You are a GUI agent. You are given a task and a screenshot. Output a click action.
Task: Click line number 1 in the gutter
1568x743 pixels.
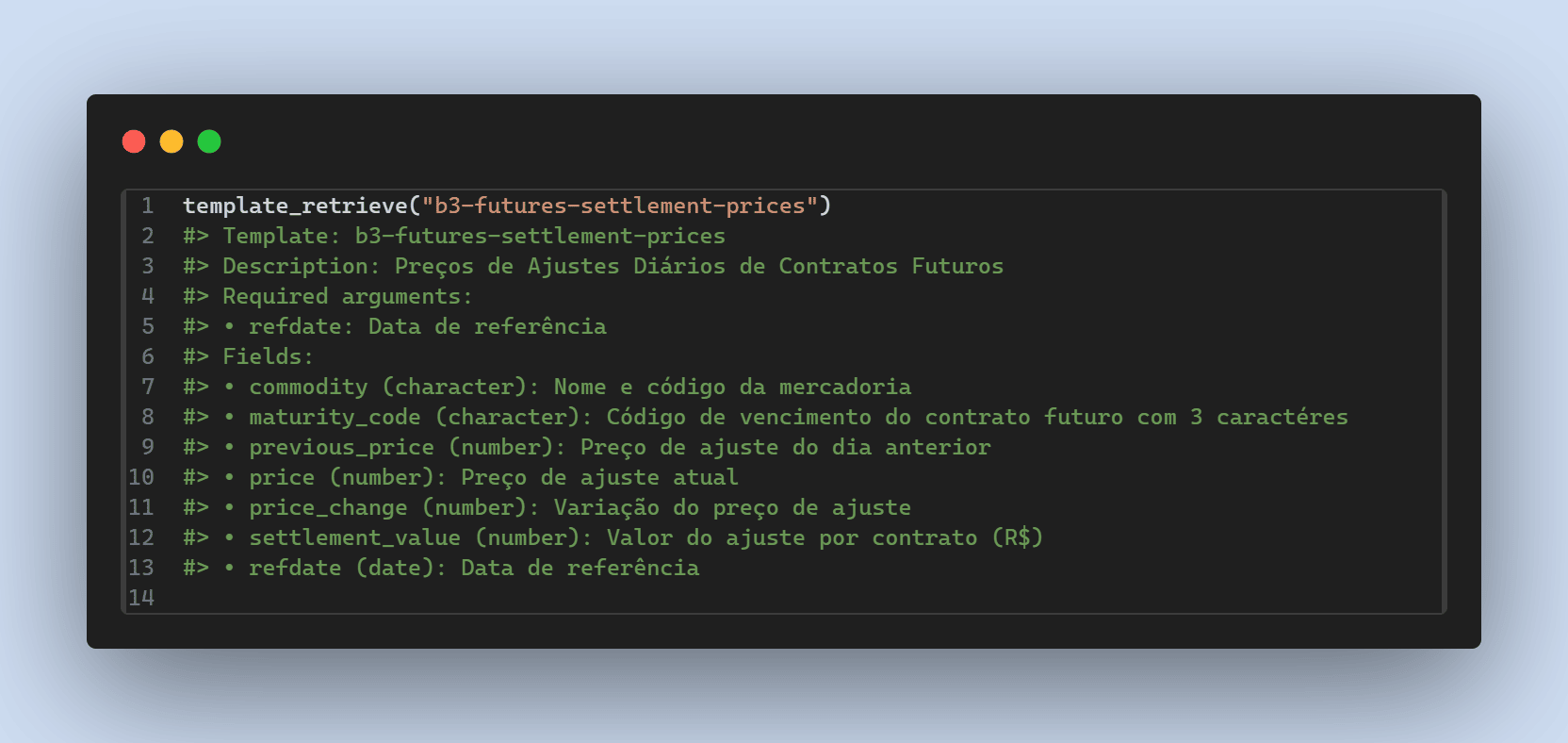pos(148,206)
